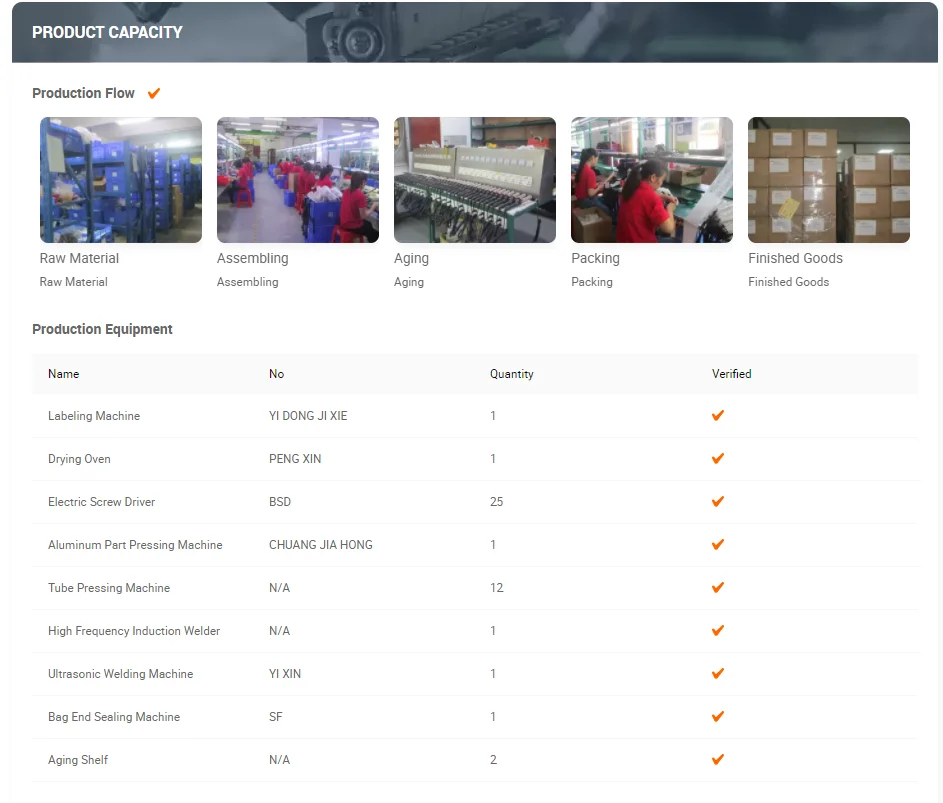Click the large Raw Material caption
The image size is (943, 803).
pyautogui.click(x=79, y=259)
